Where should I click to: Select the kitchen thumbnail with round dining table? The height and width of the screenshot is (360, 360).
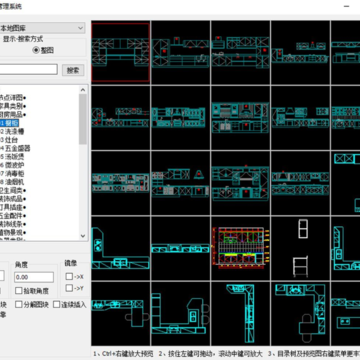tap(300, 313)
